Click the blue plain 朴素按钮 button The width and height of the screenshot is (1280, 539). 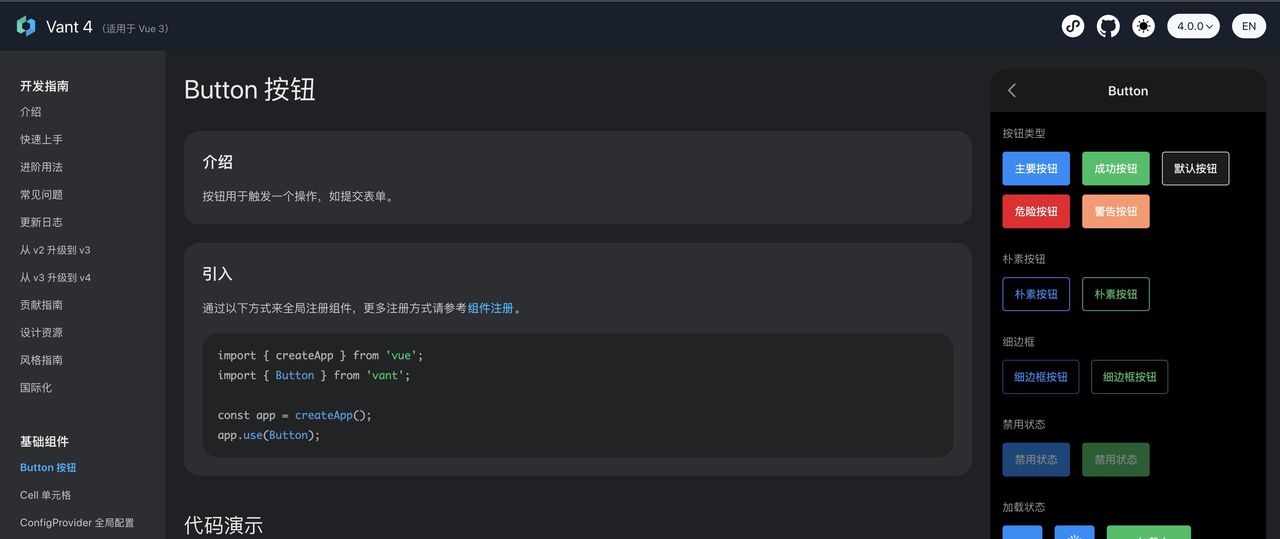pos(1036,294)
